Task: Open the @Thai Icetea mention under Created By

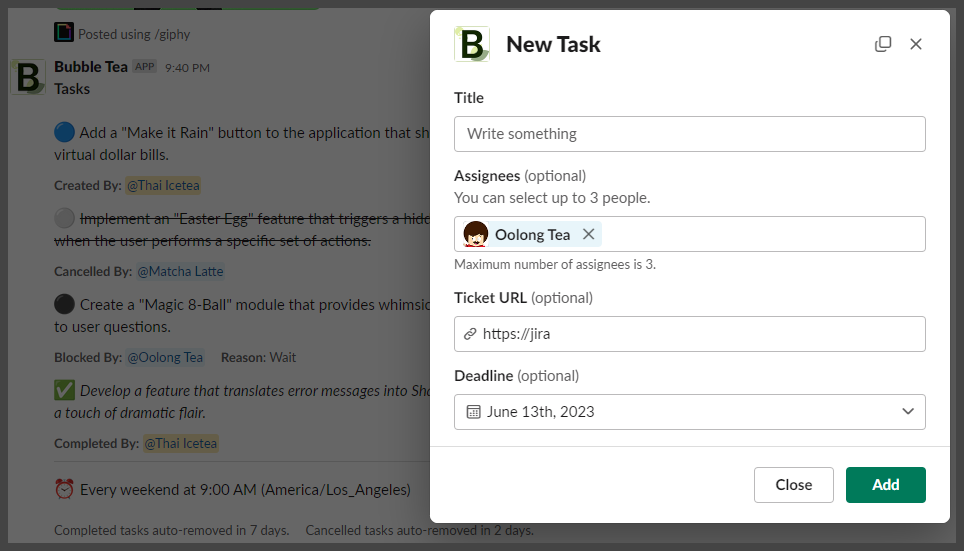Action: pyautogui.click(x=163, y=185)
